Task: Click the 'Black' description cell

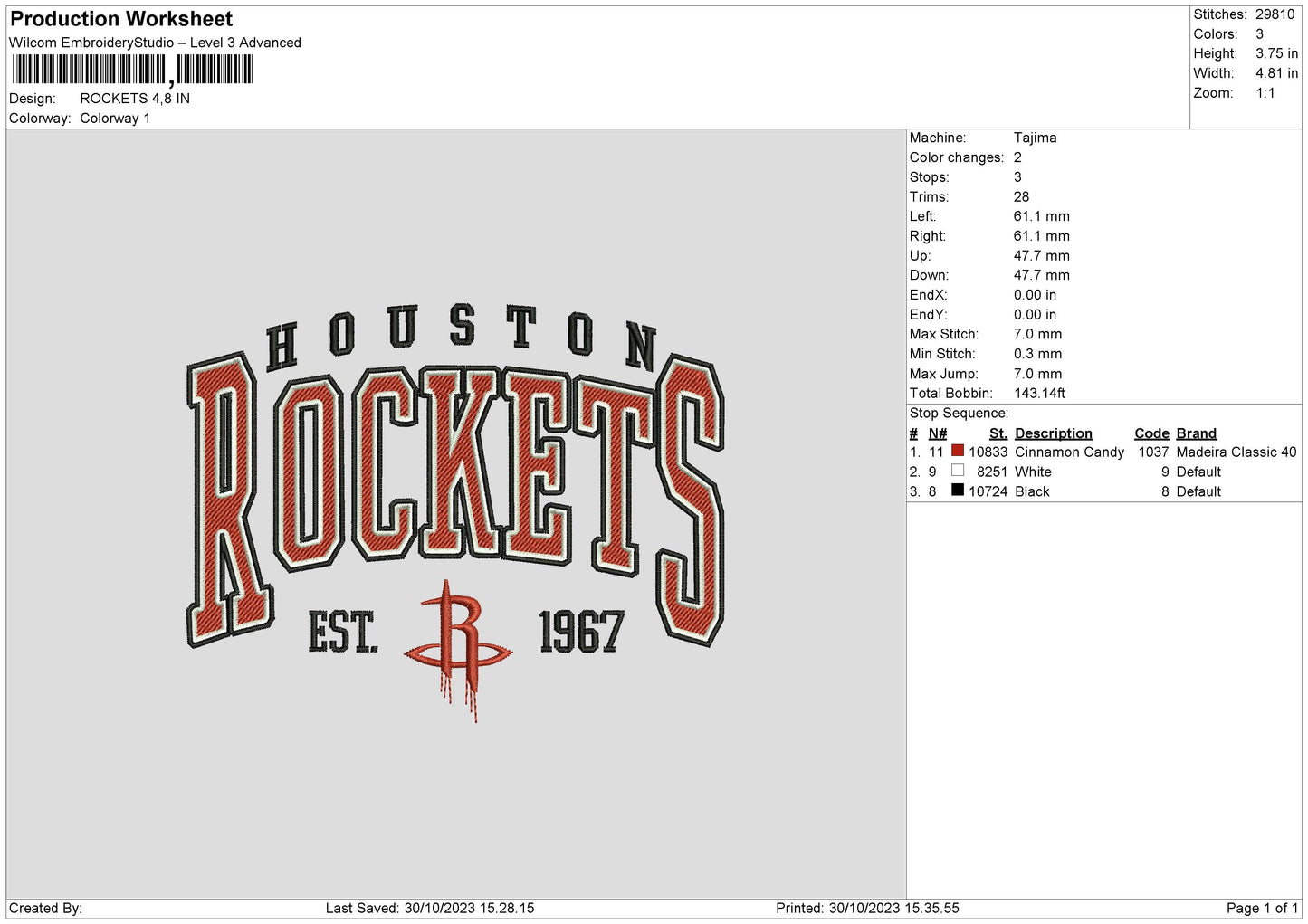Action: (x=1032, y=492)
